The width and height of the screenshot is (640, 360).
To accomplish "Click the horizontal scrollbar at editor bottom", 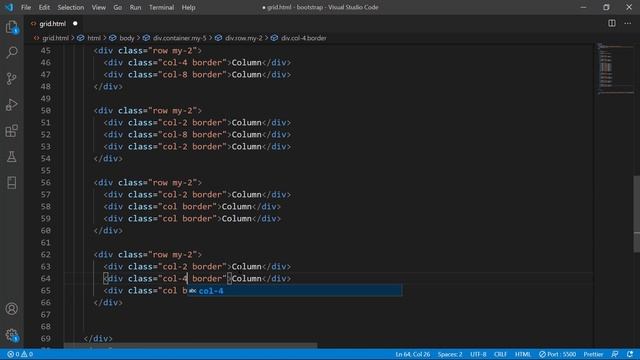I will [x=191, y=346].
